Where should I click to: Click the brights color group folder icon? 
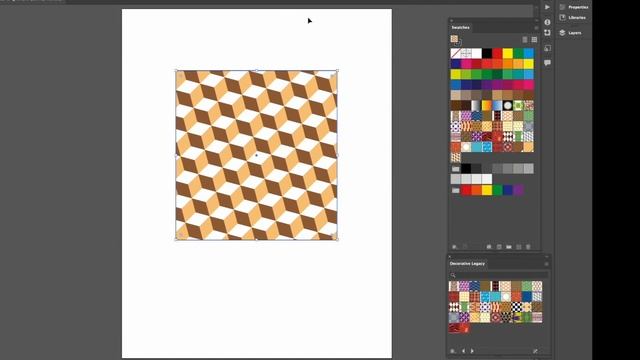click(x=456, y=190)
